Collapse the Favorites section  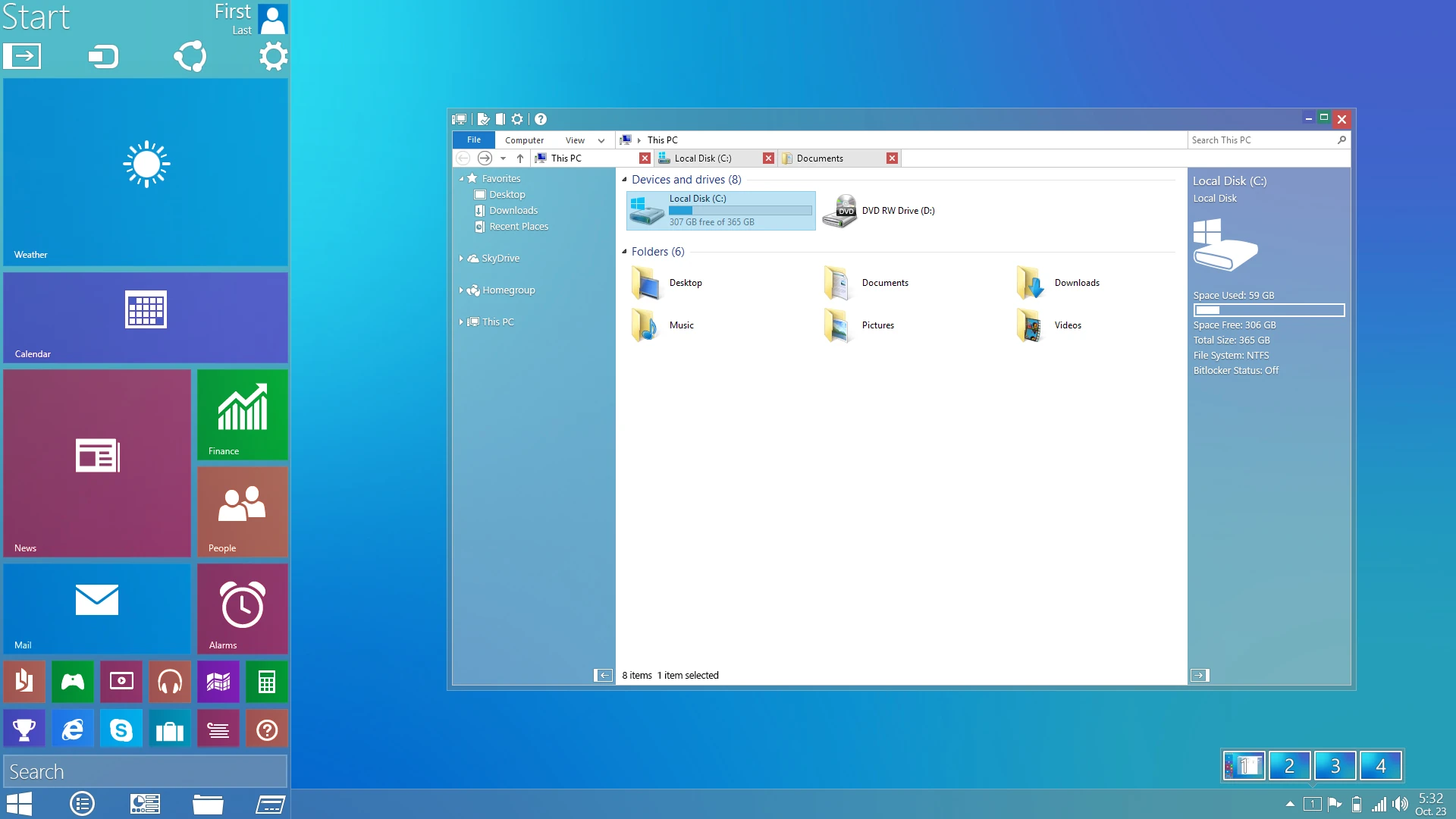click(x=461, y=178)
